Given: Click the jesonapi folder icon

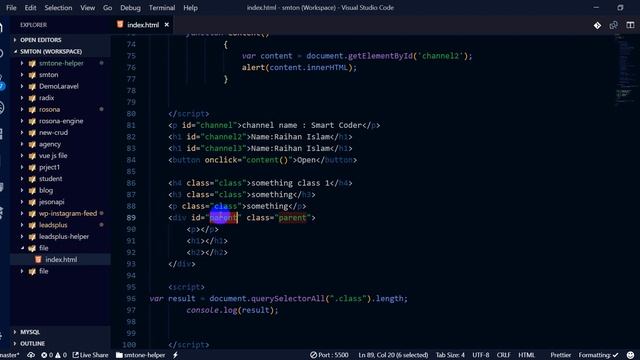Looking at the screenshot, I should tap(32, 202).
